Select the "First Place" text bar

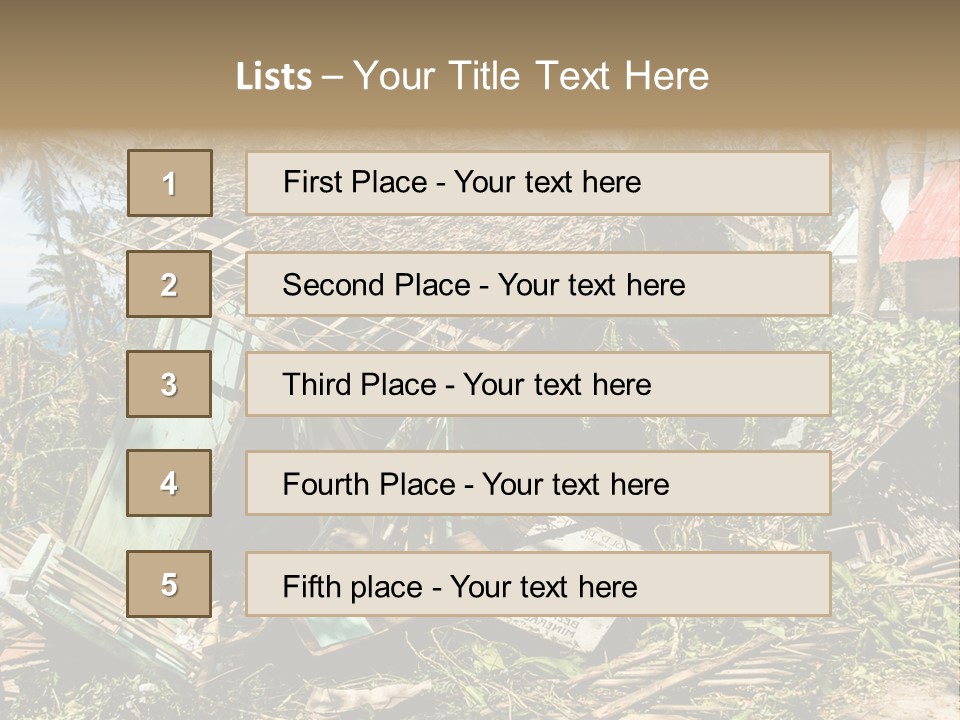(538, 183)
